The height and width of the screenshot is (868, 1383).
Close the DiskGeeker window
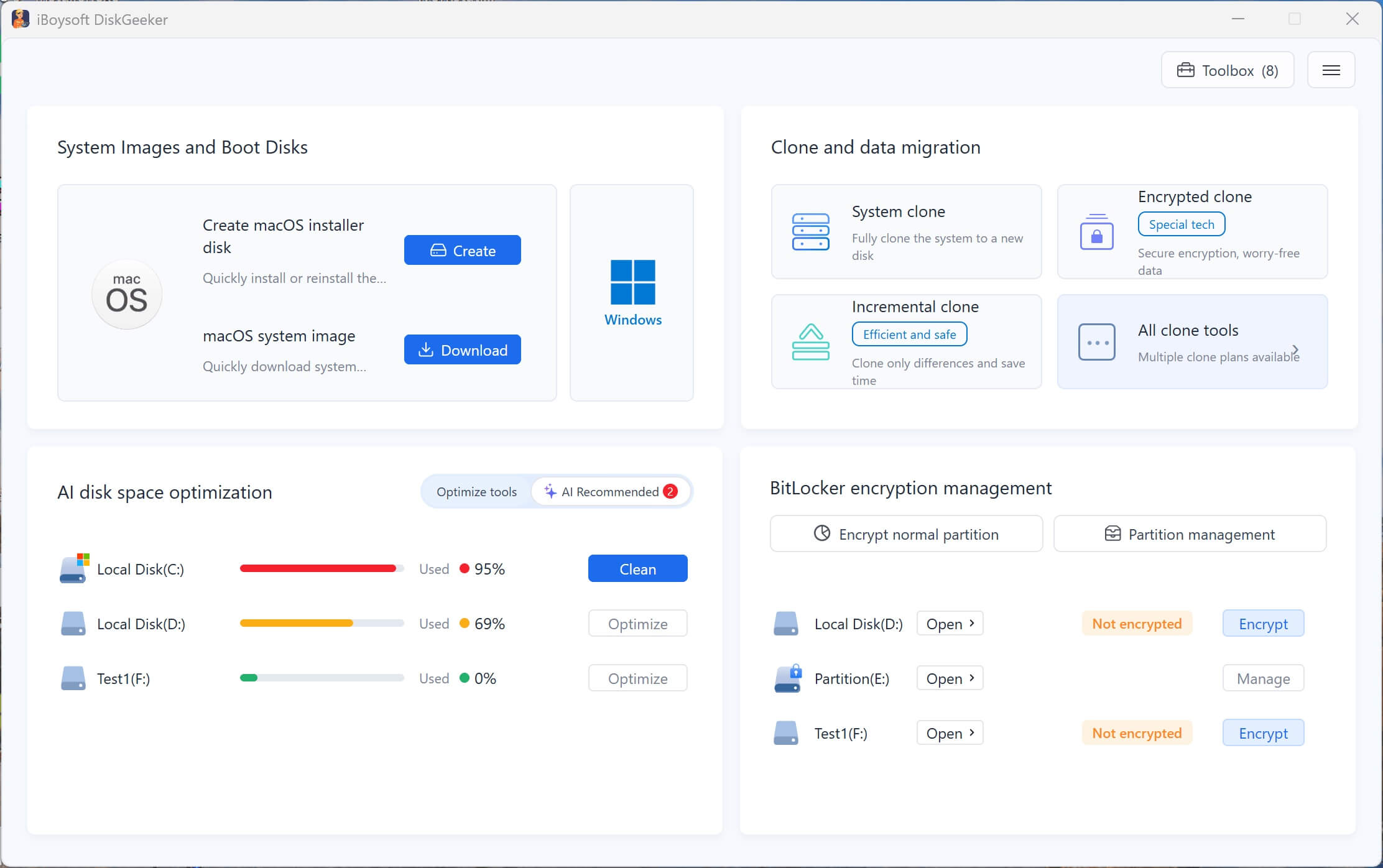pyautogui.click(x=1352, y=19)
